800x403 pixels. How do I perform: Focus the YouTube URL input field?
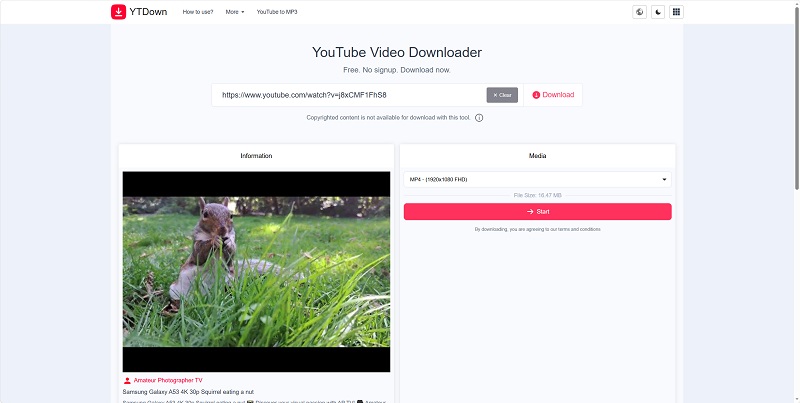click(x=349, y=95)
